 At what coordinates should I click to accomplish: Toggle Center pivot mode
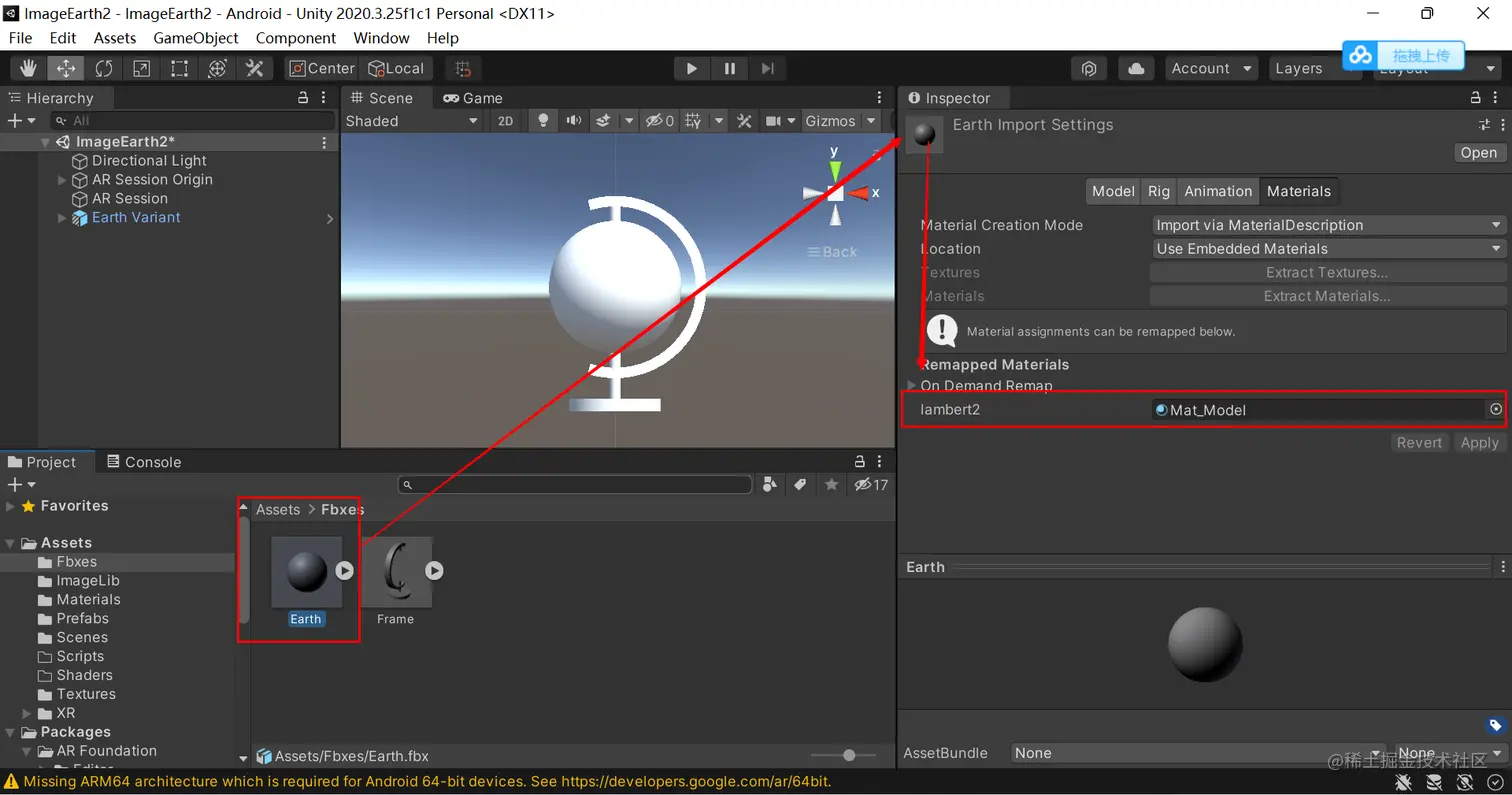click(322, 68)
